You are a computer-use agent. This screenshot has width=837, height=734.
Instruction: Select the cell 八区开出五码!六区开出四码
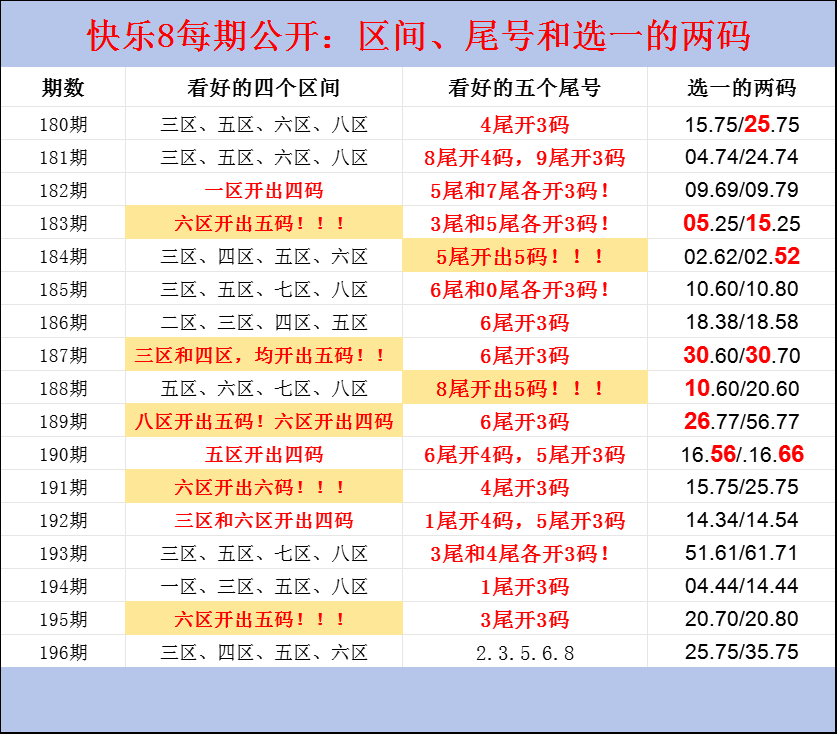pyautogui.click(x=264, y=422)
